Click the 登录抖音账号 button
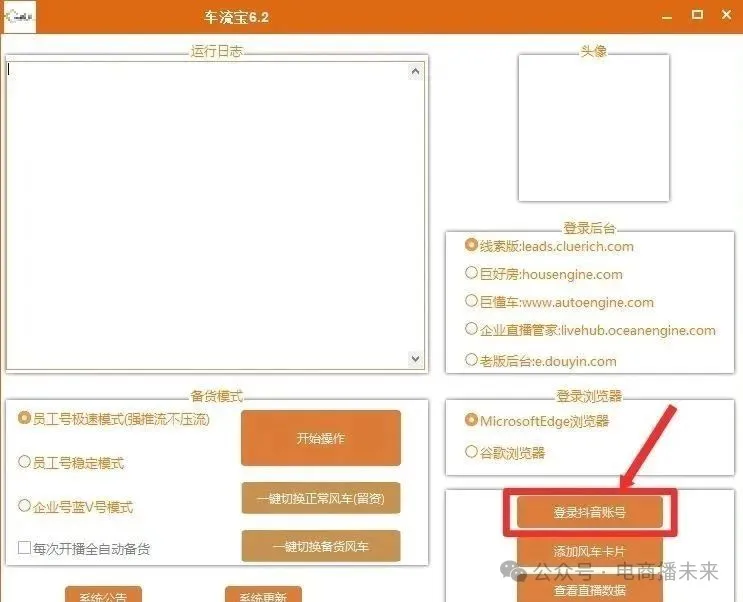The height and width of the screenshot is (602, 743). click(x=590, y=512)
